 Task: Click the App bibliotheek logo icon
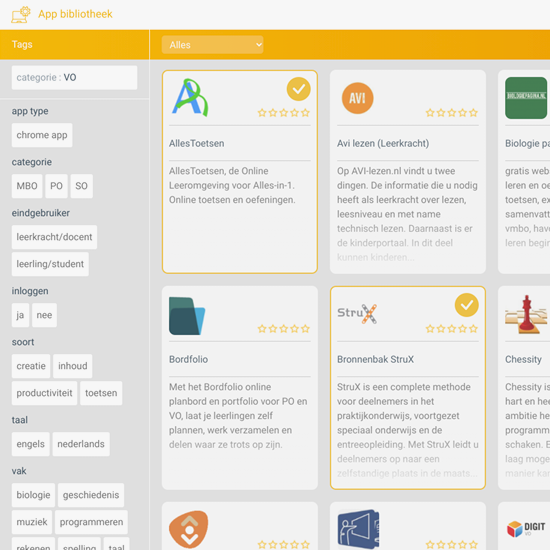(21, 14)
